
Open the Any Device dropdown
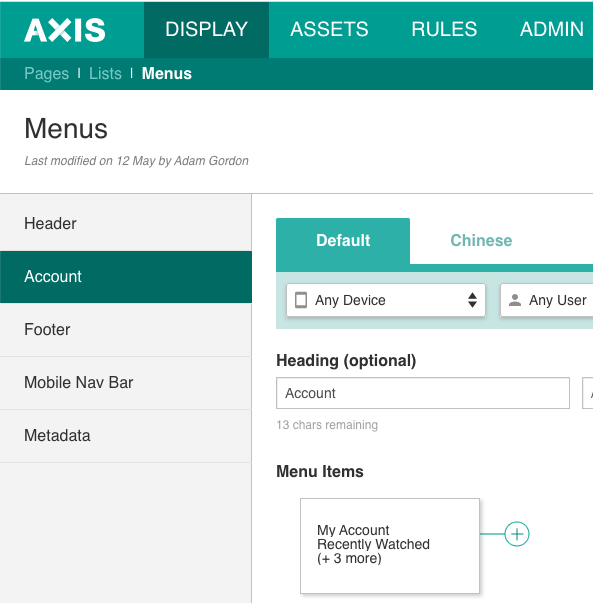386,300
